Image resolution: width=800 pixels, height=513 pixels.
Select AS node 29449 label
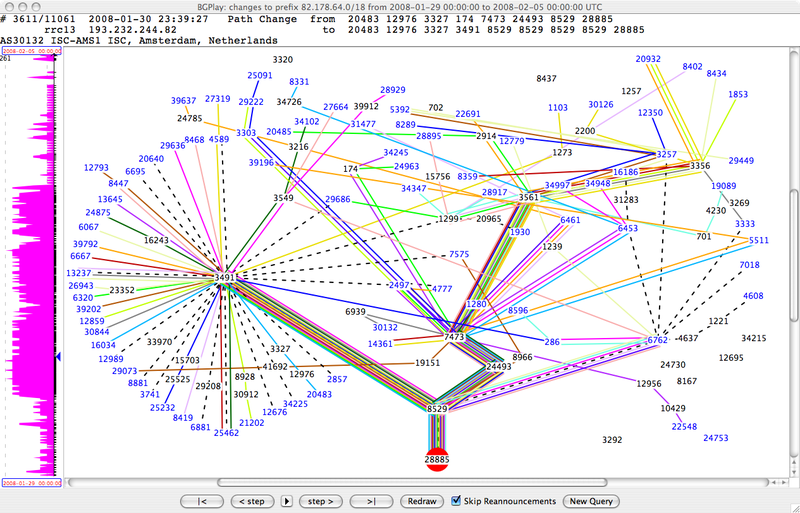click(741, 160)
